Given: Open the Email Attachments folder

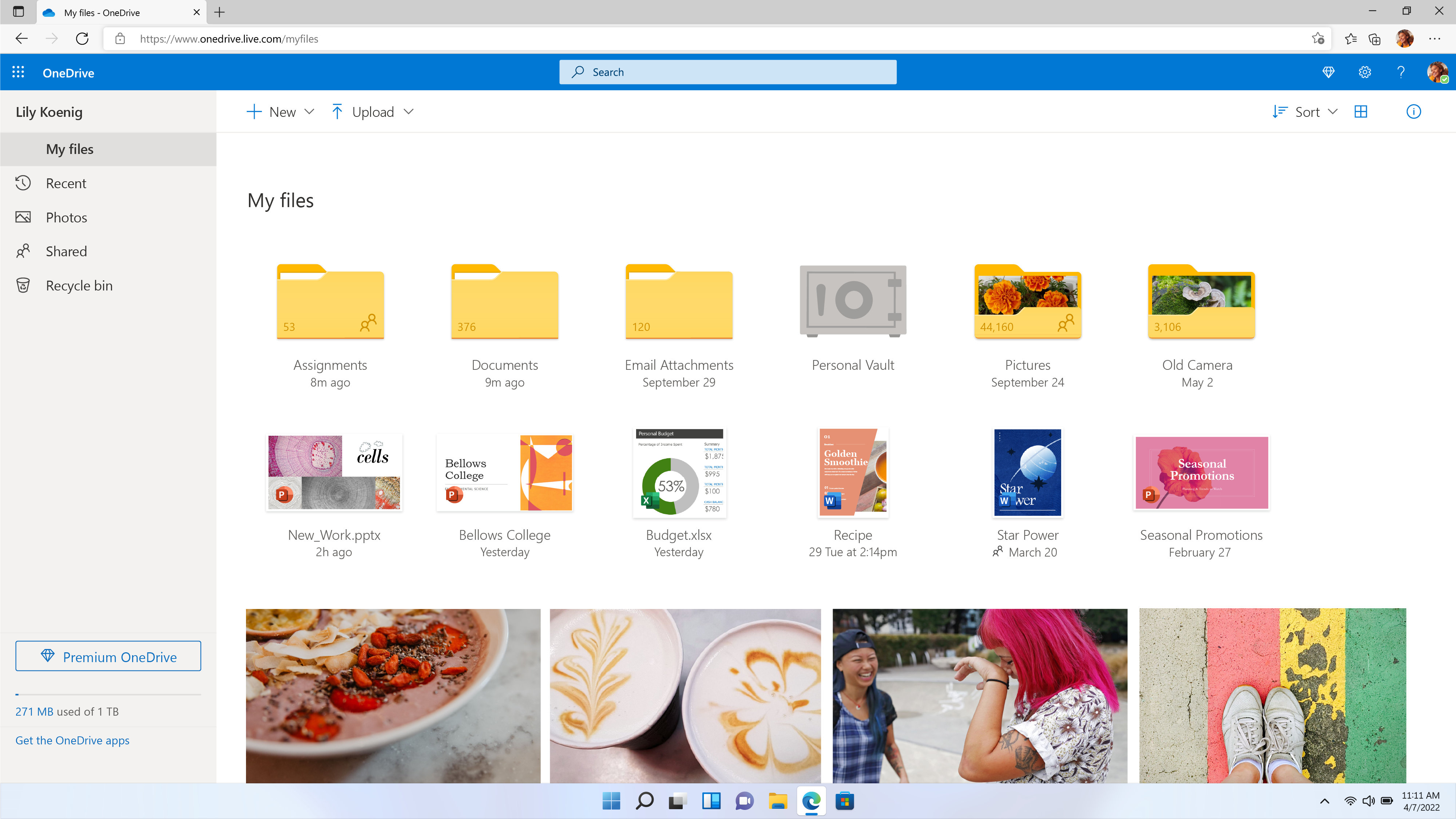Looking at the screenshot, I should (x=678, y=300).
